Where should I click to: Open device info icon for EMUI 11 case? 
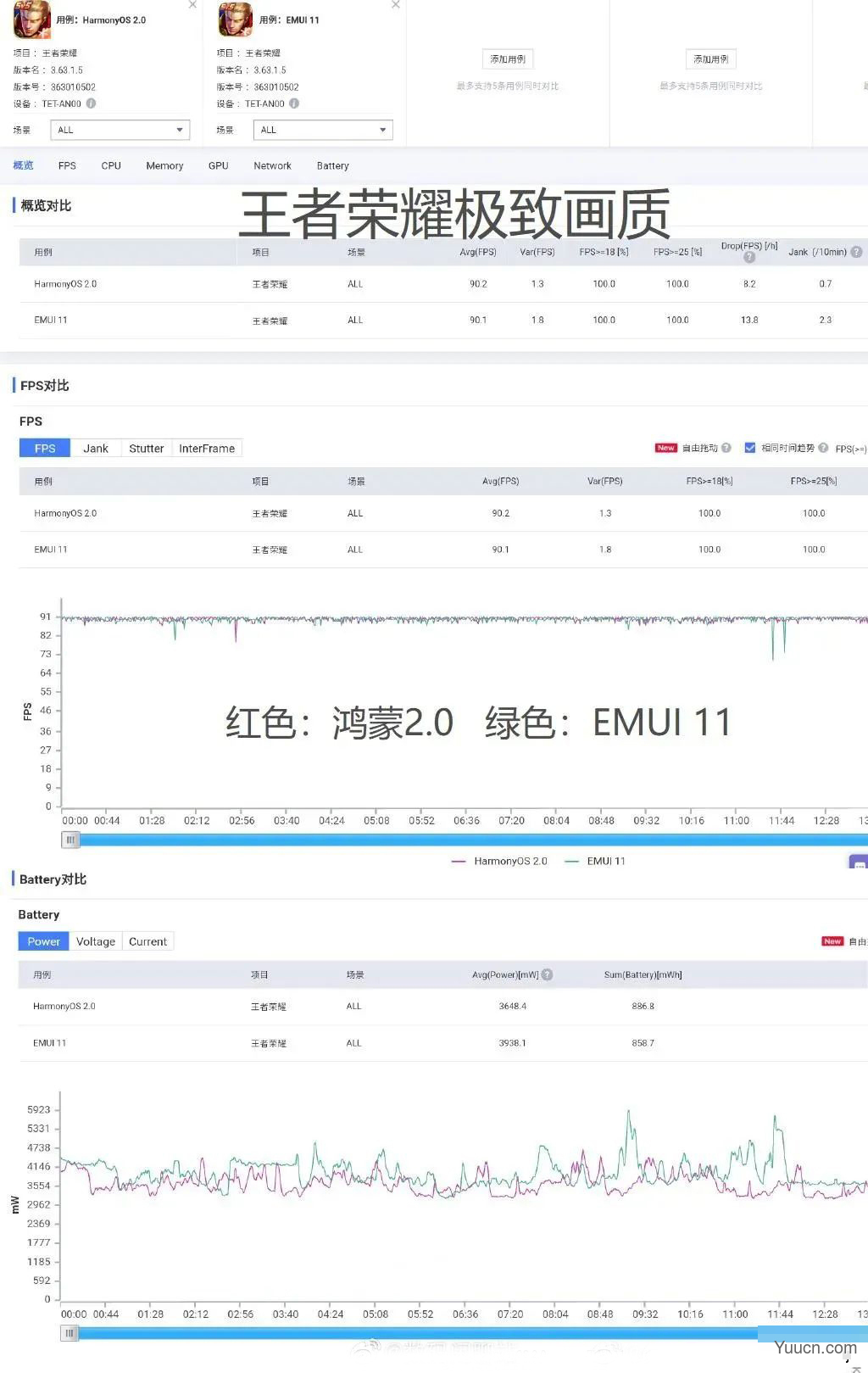click(x=294, y=103)
